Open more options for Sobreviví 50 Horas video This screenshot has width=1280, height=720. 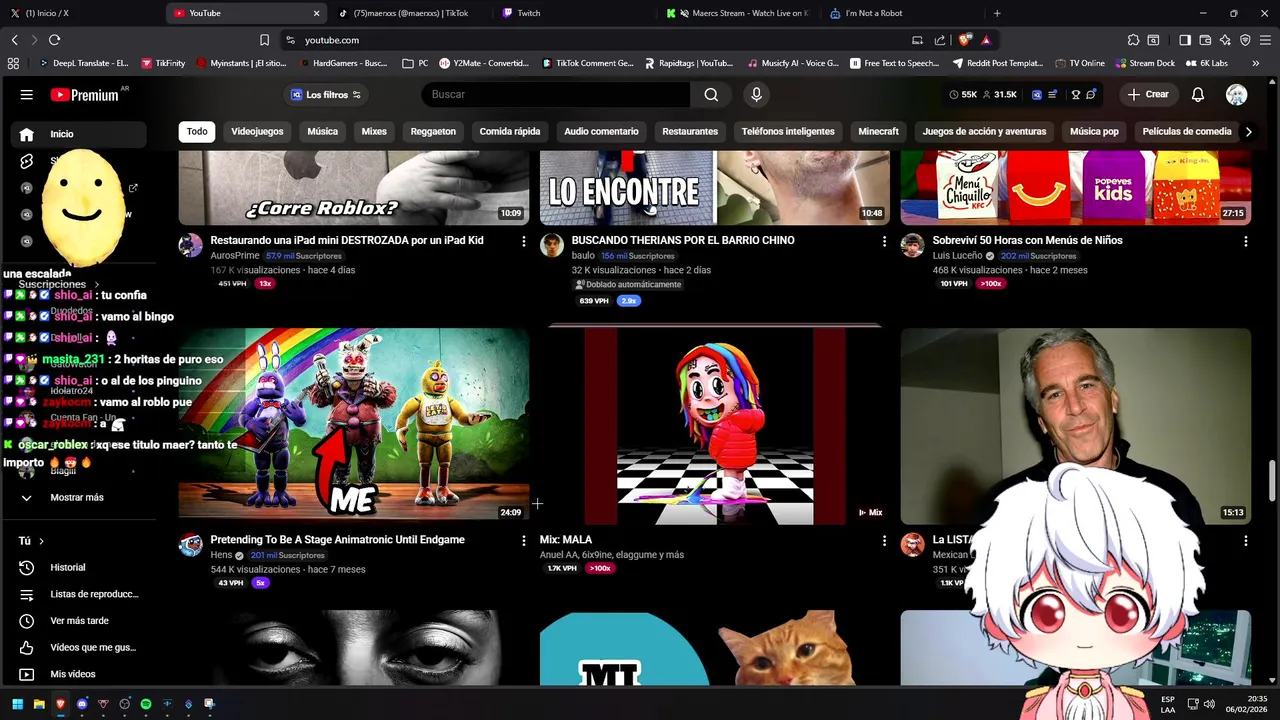click(1245, 241)
